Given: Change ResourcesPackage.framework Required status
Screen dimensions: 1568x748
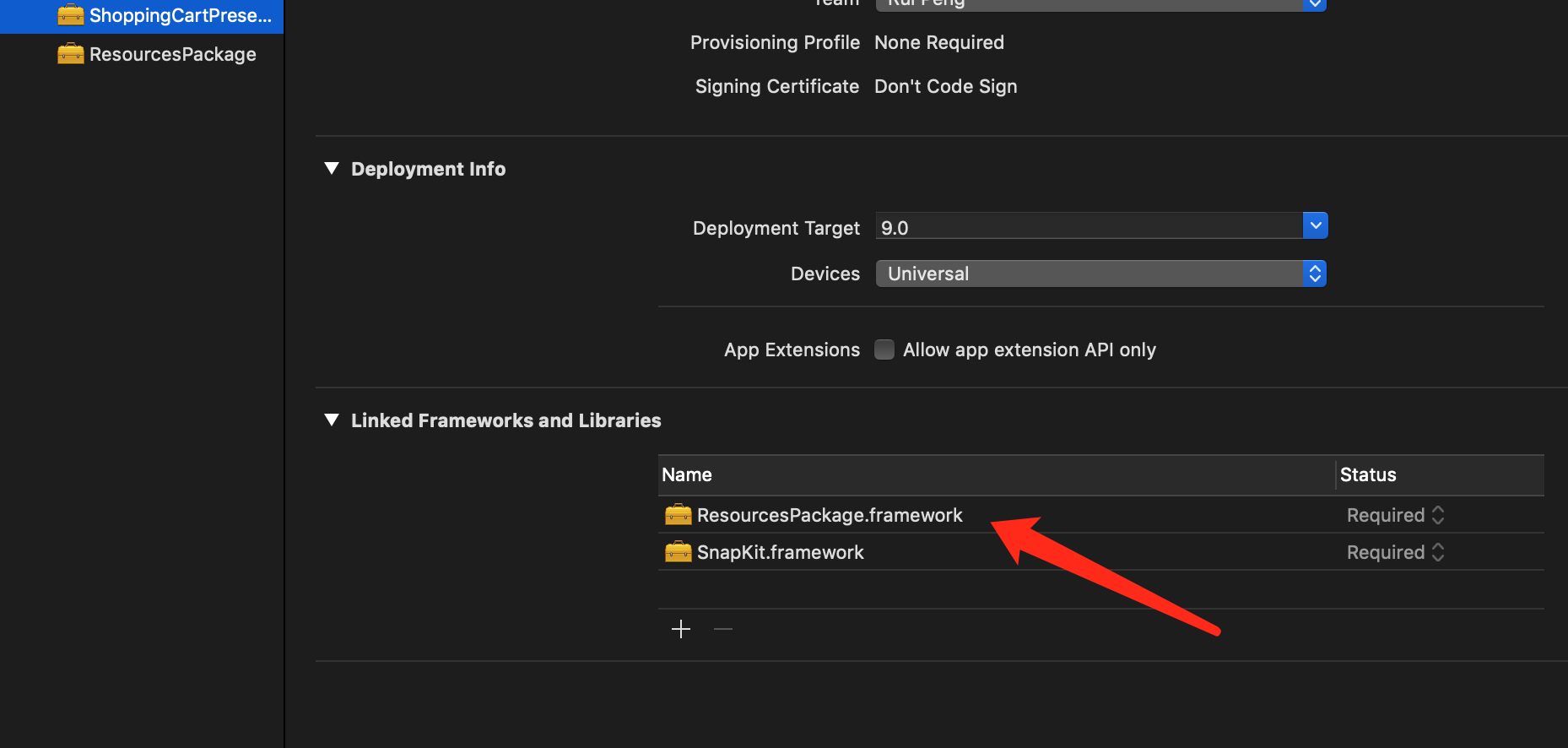Looking at the screenshot, I should click(x=1396, y=515).
